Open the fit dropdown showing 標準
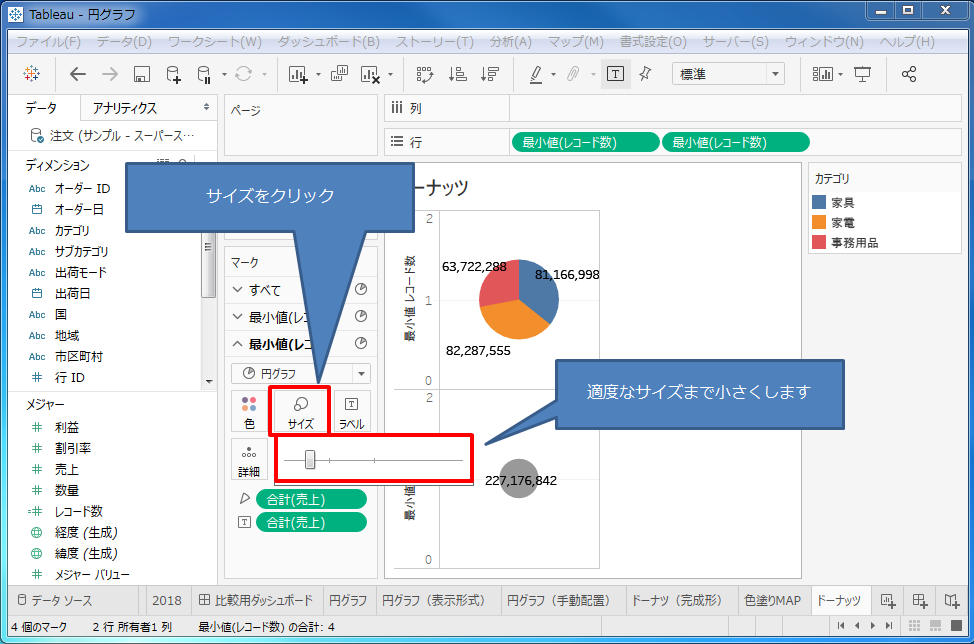This screenshot has width=974, height=644. tap(774, 74)
